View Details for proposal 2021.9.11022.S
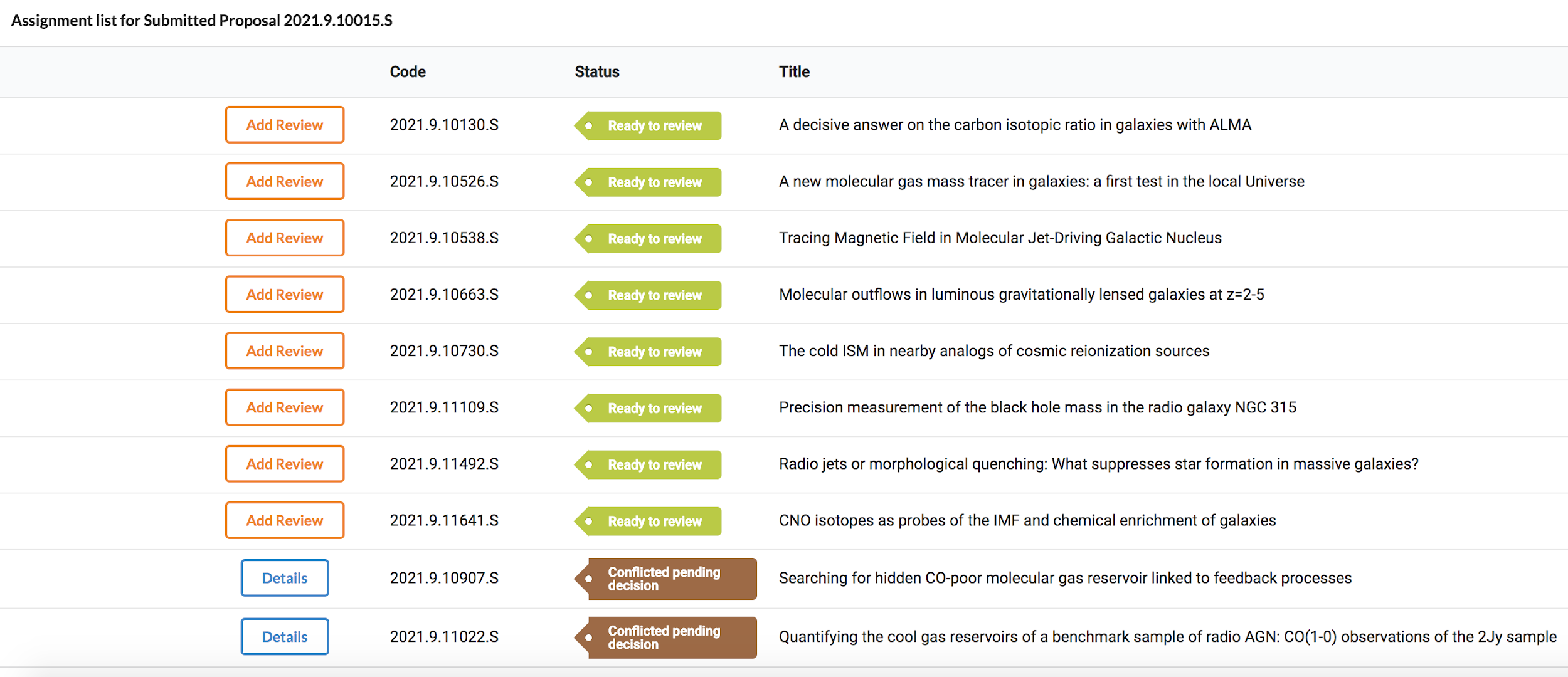This screenshot has width=1568, height=677. click(x=285, y=636)
